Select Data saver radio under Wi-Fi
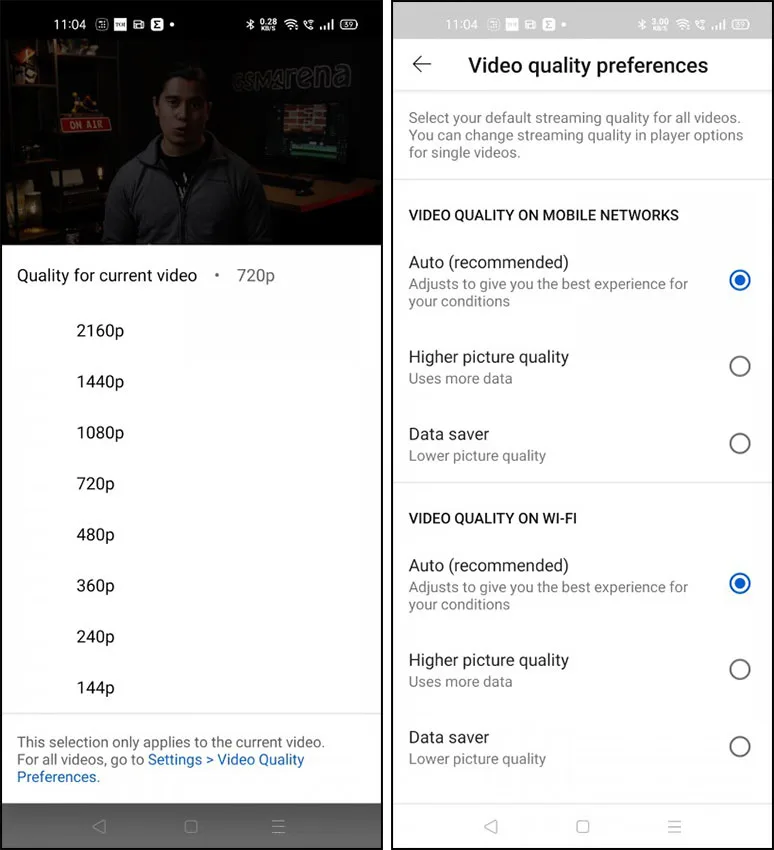This screenshot has width=774, height=850. tap(739, 746)
